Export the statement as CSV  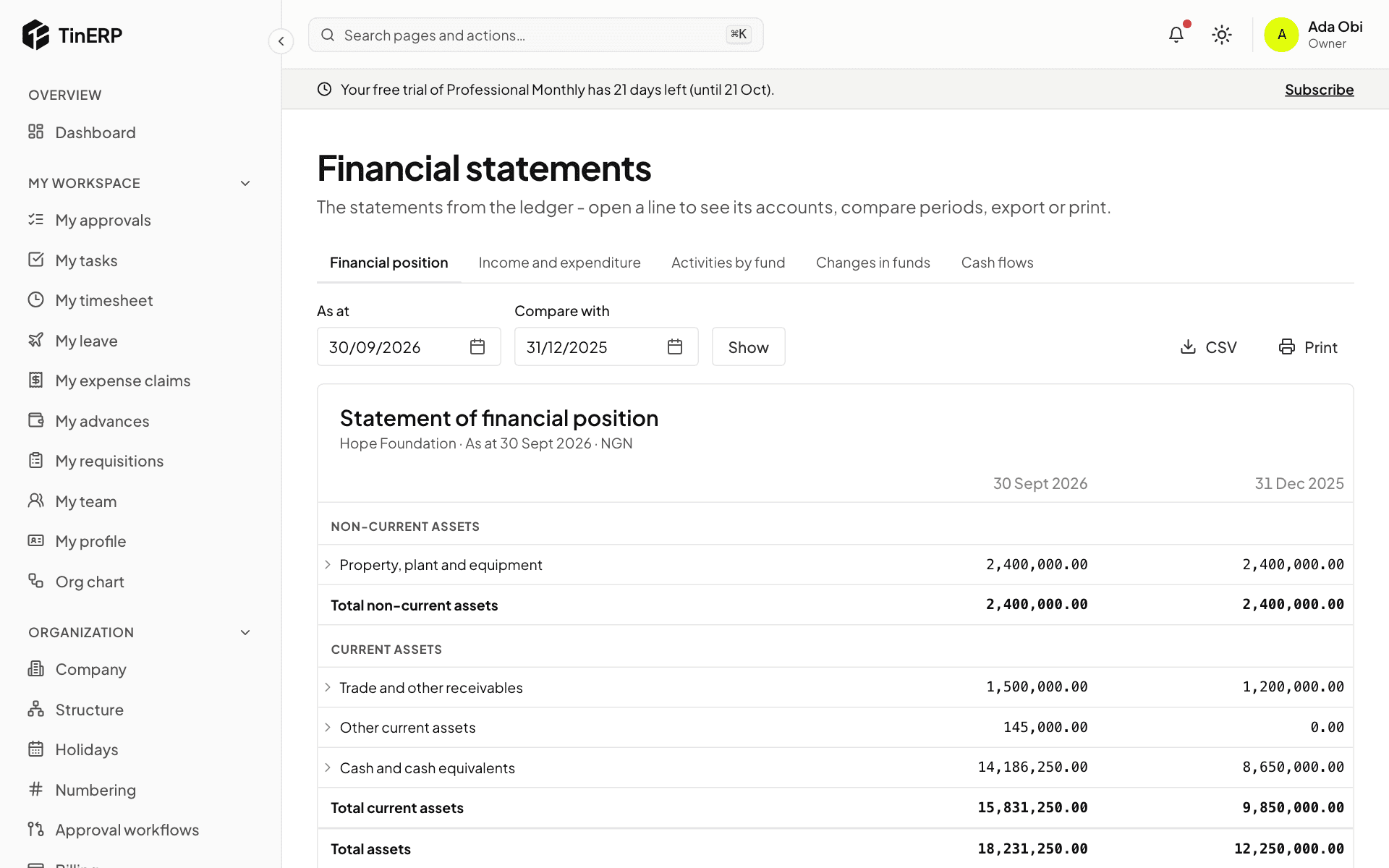pyautogui.click(x=1208, y=347)
